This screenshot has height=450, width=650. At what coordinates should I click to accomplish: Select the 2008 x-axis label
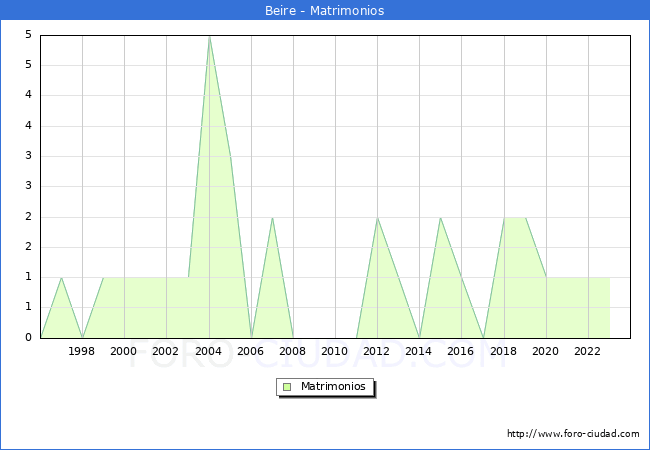tap(293, 351)
